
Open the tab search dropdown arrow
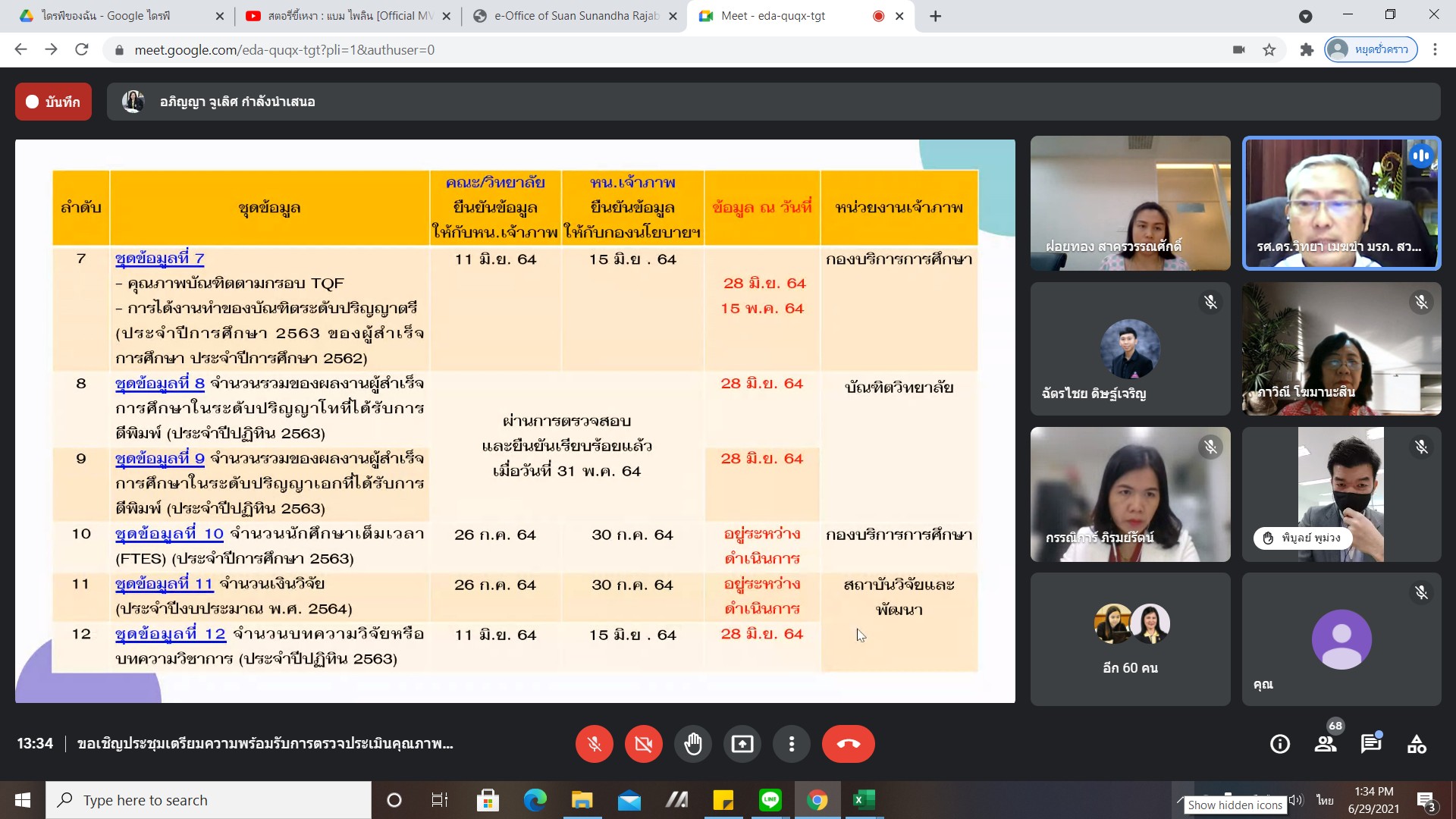pyautogui.click(x=1305, y=16)
